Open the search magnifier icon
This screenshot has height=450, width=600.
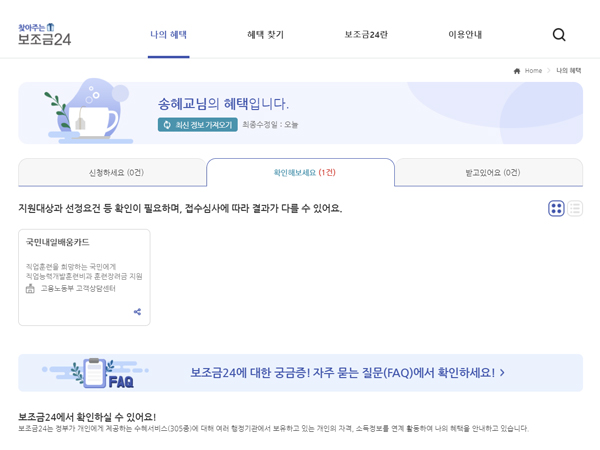point(559,35)
